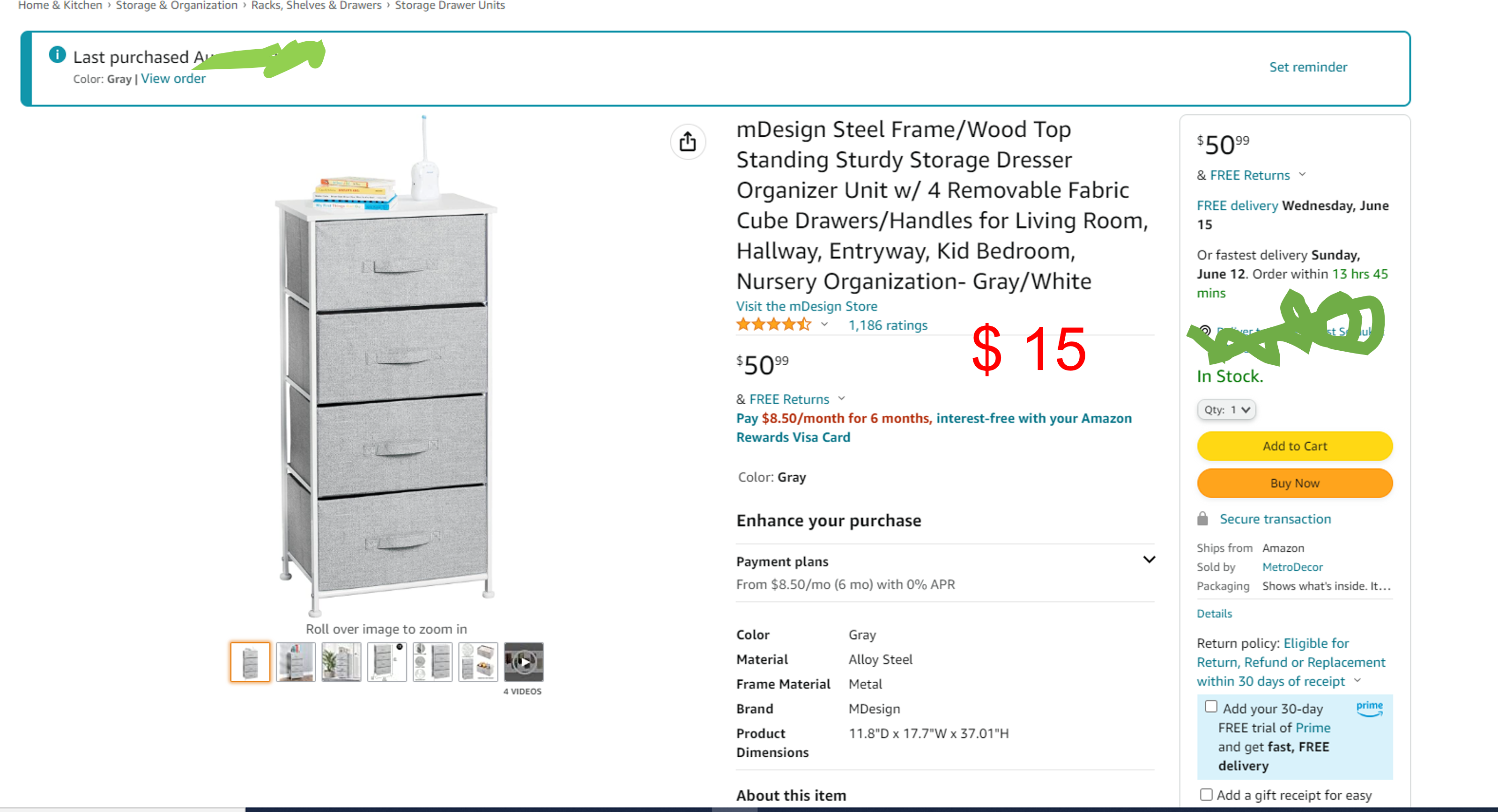The width and height of the screenshot is (1498, 812).
Task: Click the lock icon near Secure transaction
Action: [x=1202, y=518]
